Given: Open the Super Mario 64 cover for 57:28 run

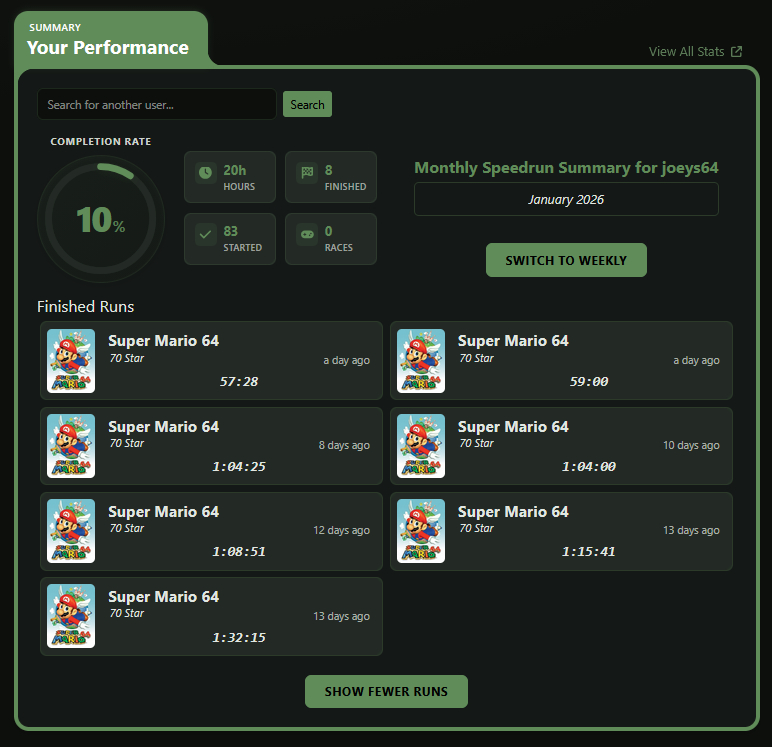Looking at the screenshot, I should [x=71, y=360].
